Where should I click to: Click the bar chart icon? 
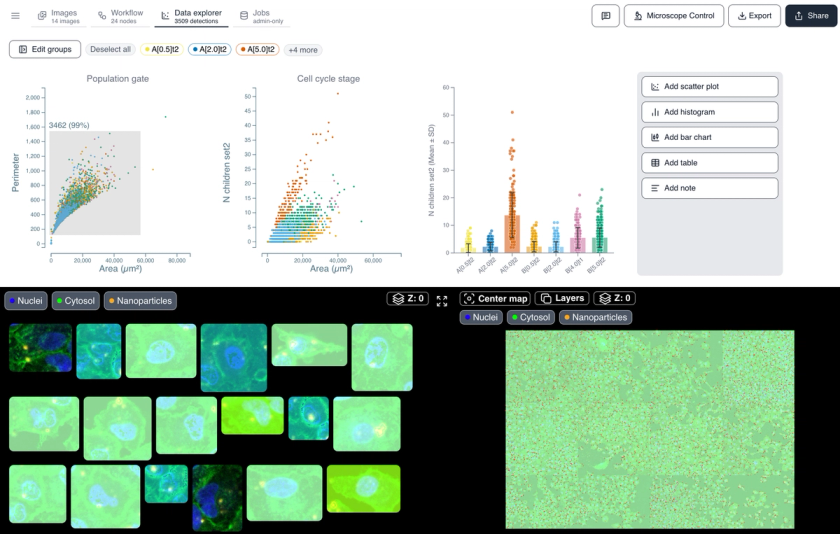pos(655,137)
